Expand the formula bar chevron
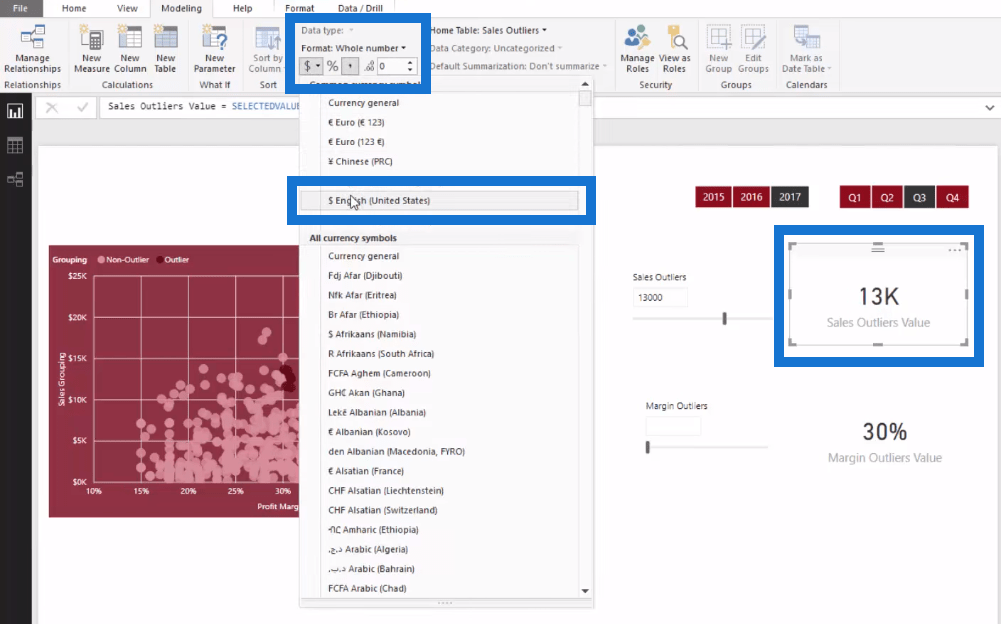The image size is (1001, 624). coord(990,108)
